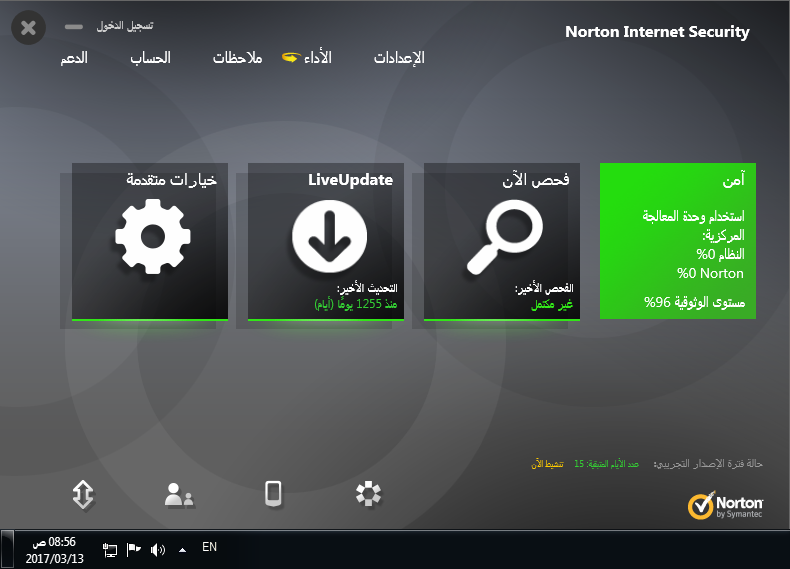Open the family users icon
The height and width of the screenshot is (569, 790).
coord(179,494)
